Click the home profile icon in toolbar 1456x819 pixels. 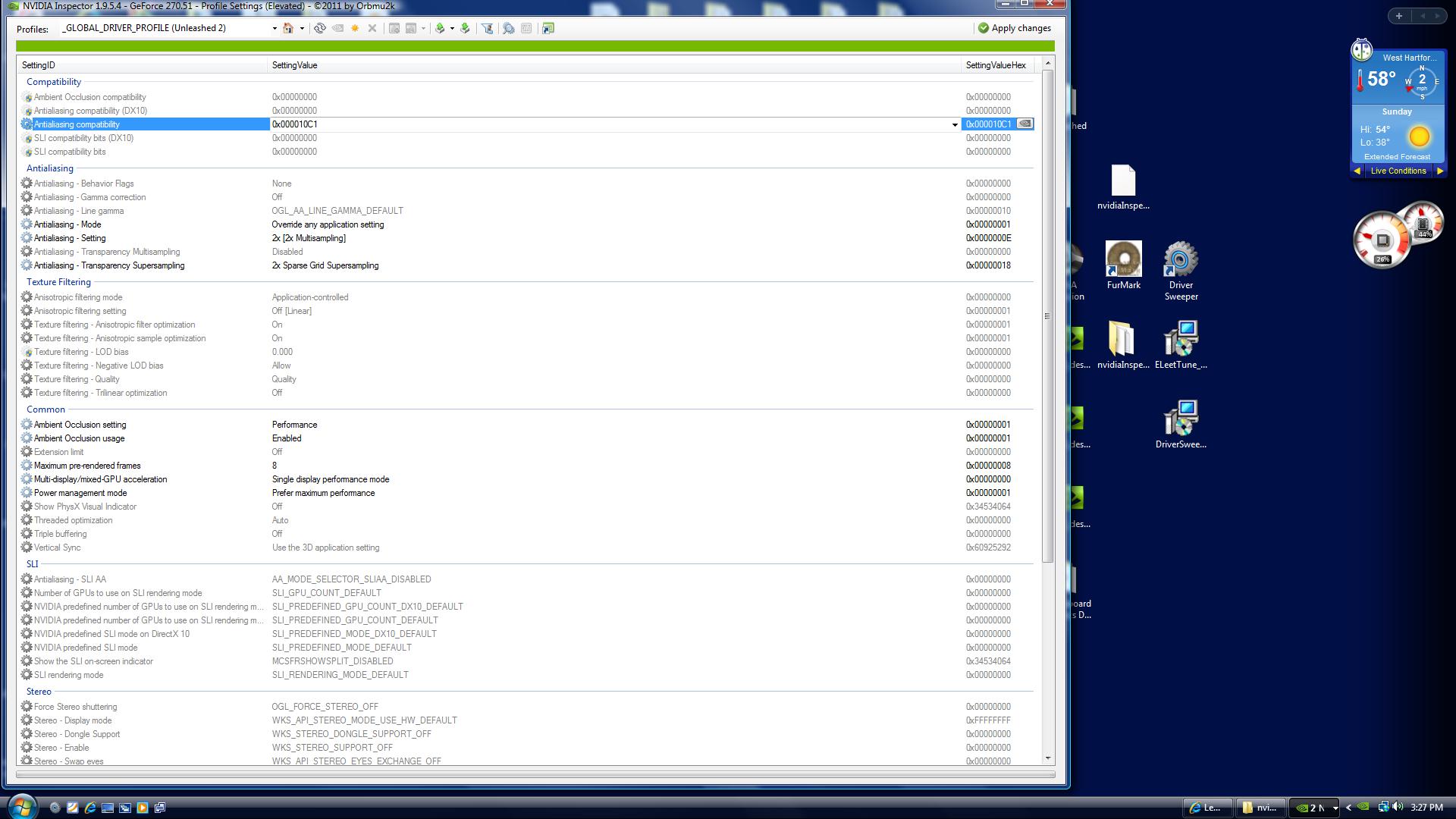pos(288,28)
